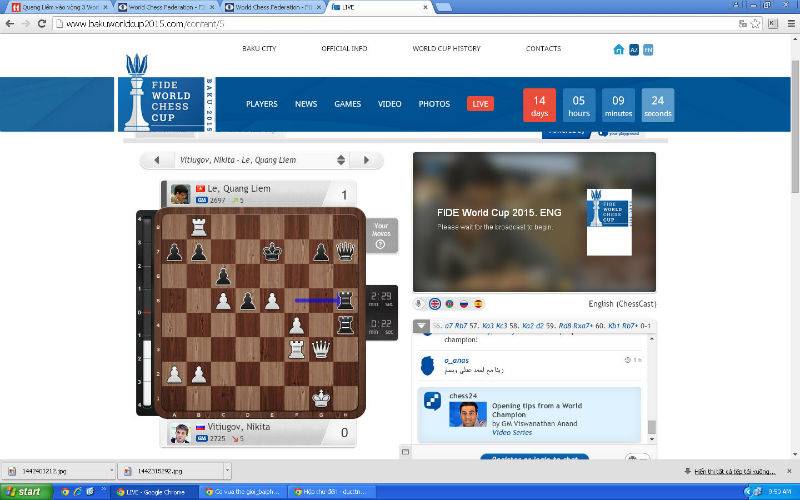Select the microphone audio icon

[418, 304]
